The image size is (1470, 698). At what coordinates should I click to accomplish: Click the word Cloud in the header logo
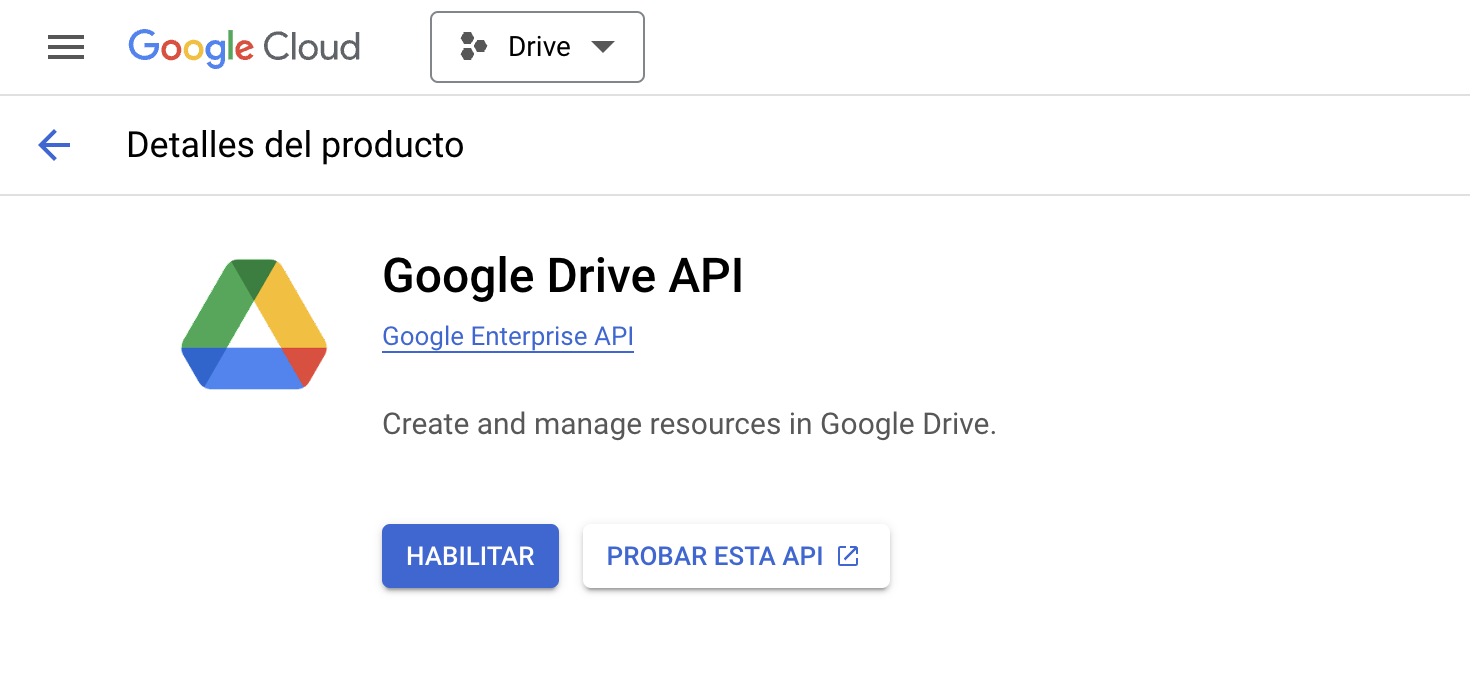[311, 47]
